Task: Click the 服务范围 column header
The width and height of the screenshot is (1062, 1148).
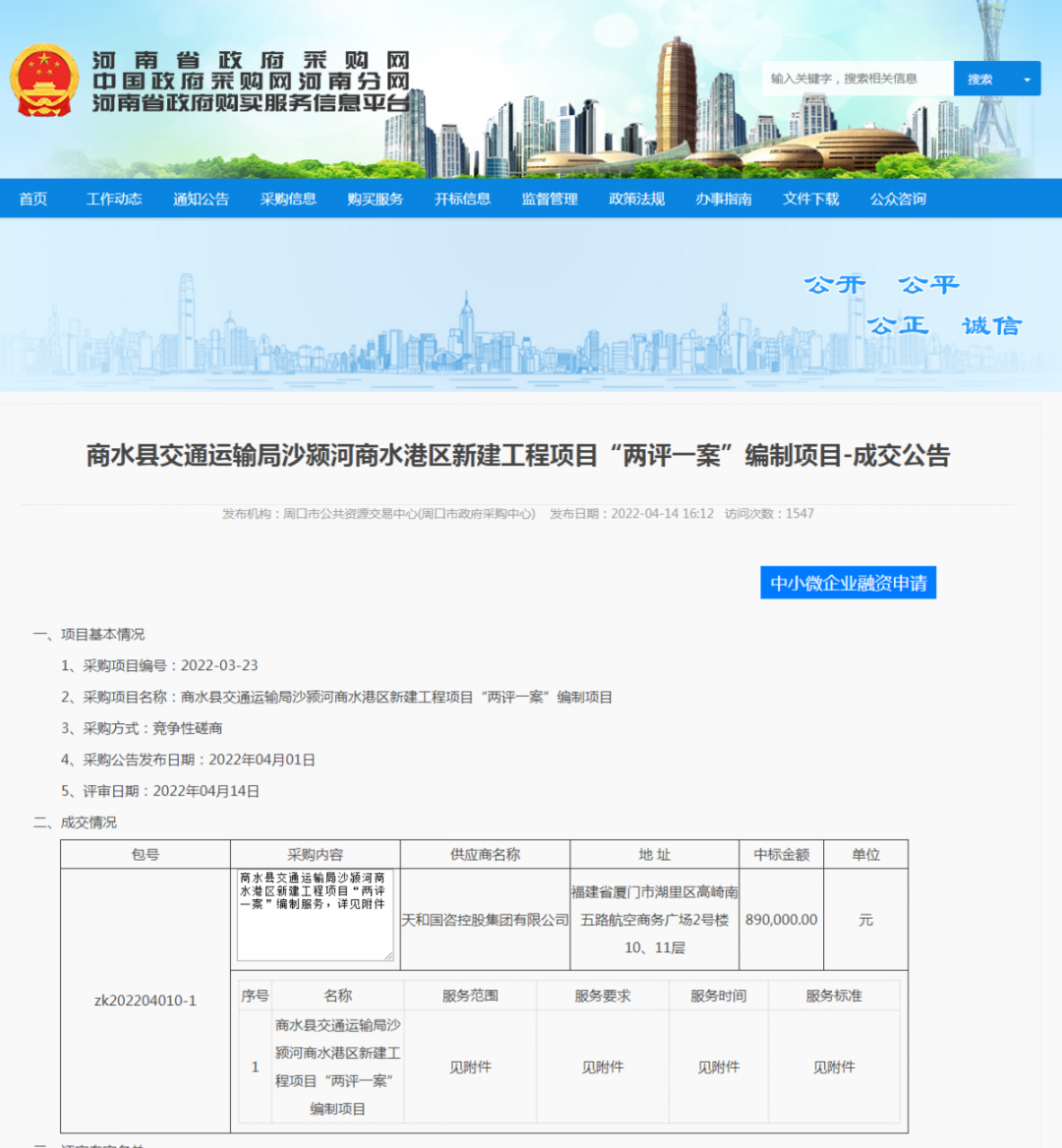Action: coord(470,996)
